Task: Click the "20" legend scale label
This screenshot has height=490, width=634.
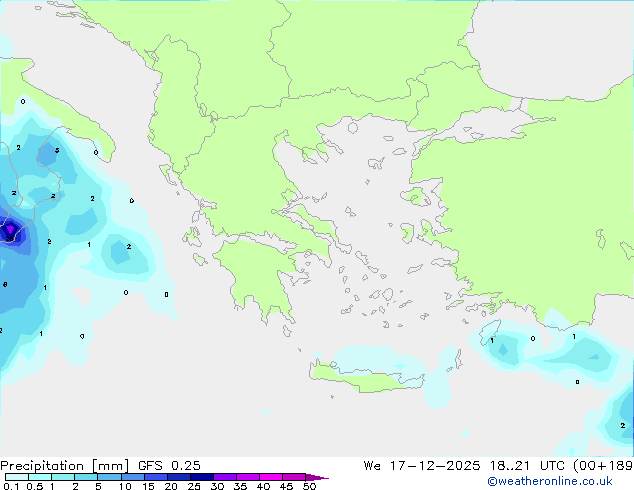Action: click(171, 486)
